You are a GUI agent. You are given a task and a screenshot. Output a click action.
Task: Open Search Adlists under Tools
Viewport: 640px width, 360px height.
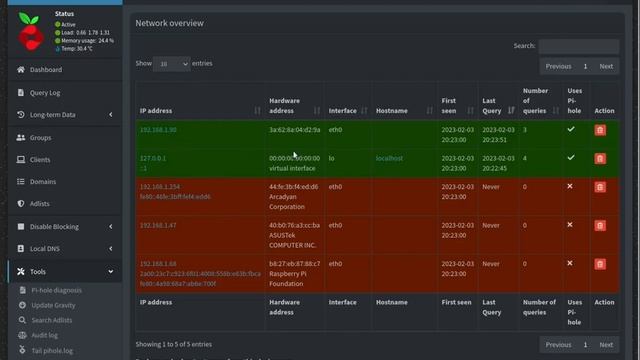tap(52, 320)
